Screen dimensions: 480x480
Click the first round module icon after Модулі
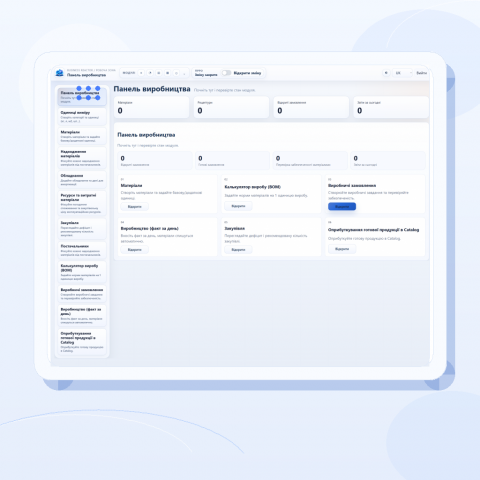click(141, 73)
